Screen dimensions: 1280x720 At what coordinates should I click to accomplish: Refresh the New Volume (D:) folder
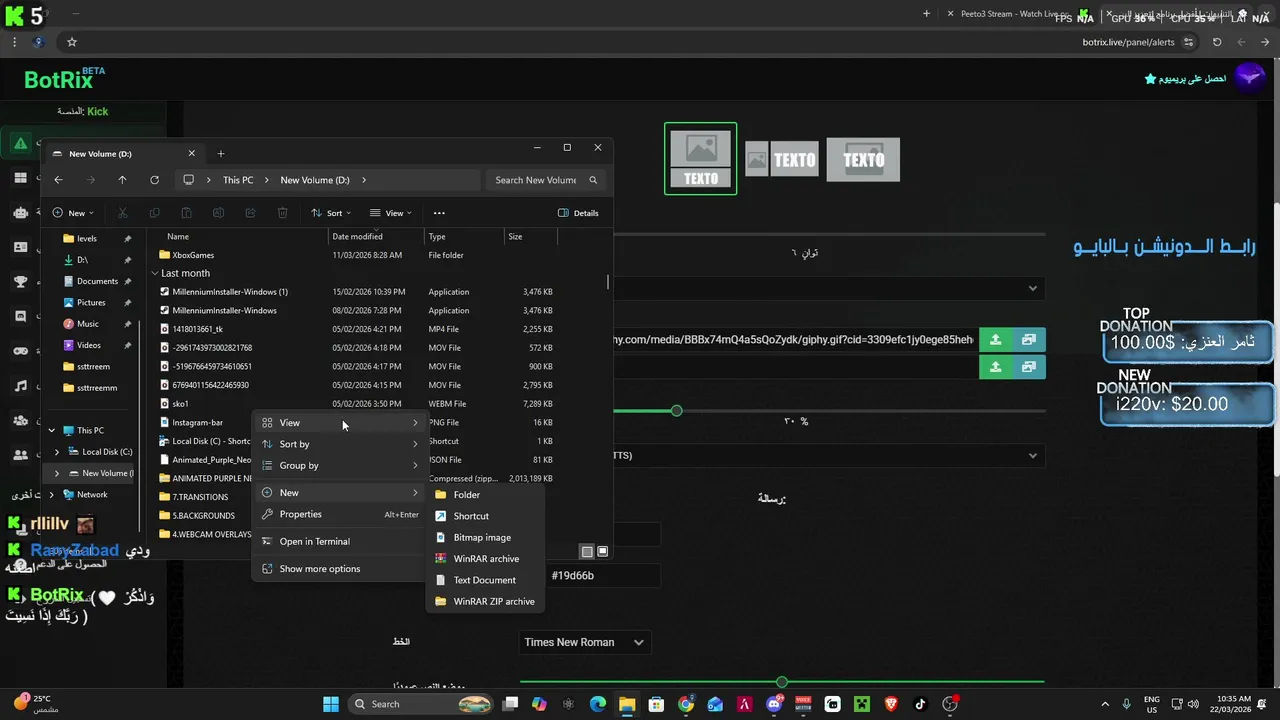tap(154, 180)
